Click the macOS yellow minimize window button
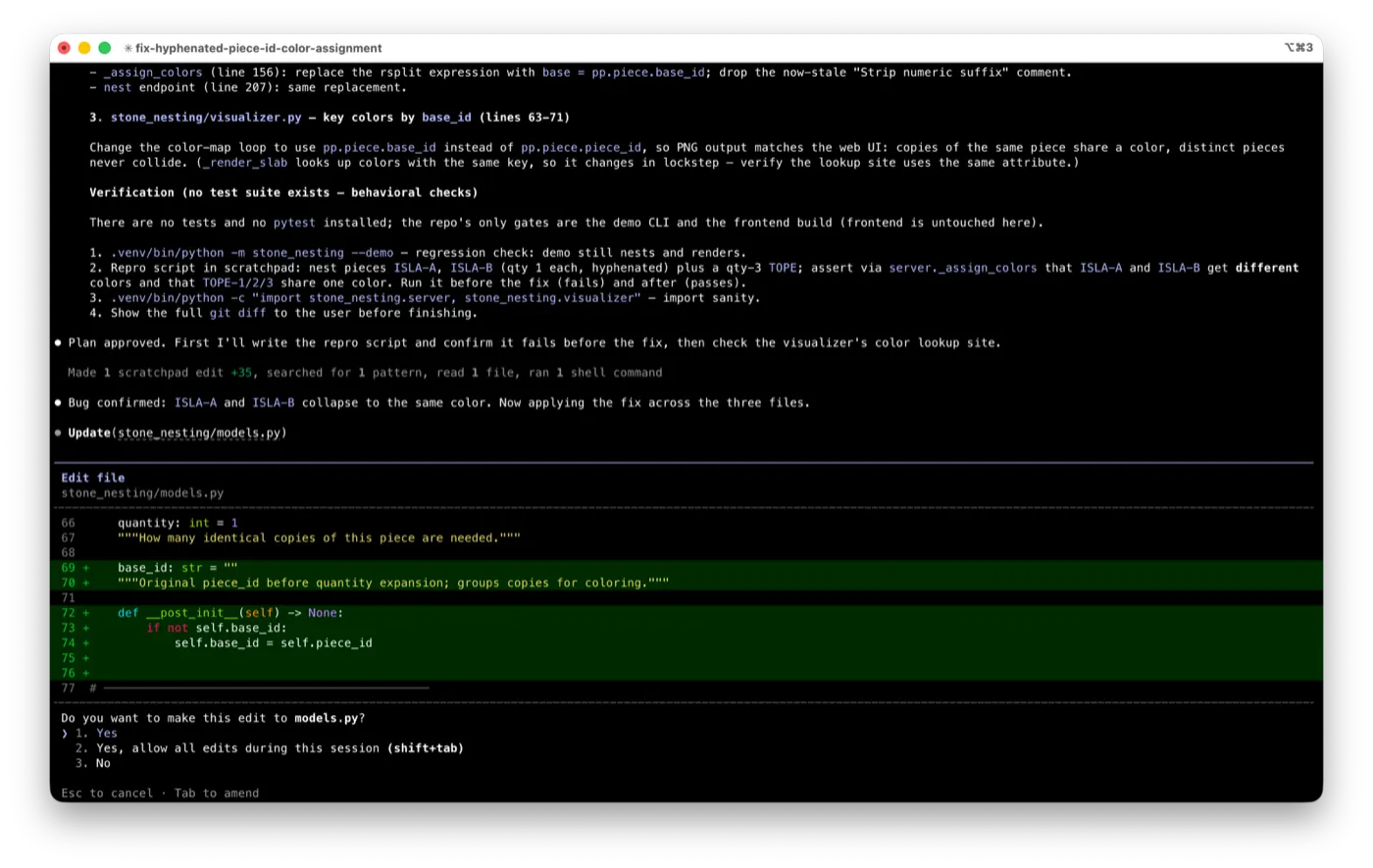Screen dimensions: 1373x868 (84, 48)
